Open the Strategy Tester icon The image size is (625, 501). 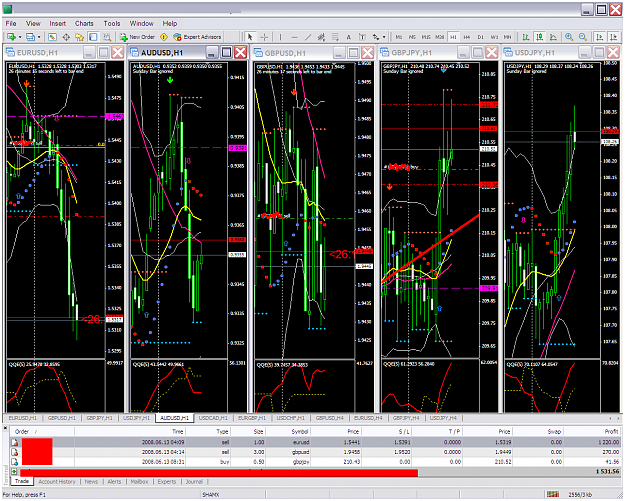tap(106, 37)
